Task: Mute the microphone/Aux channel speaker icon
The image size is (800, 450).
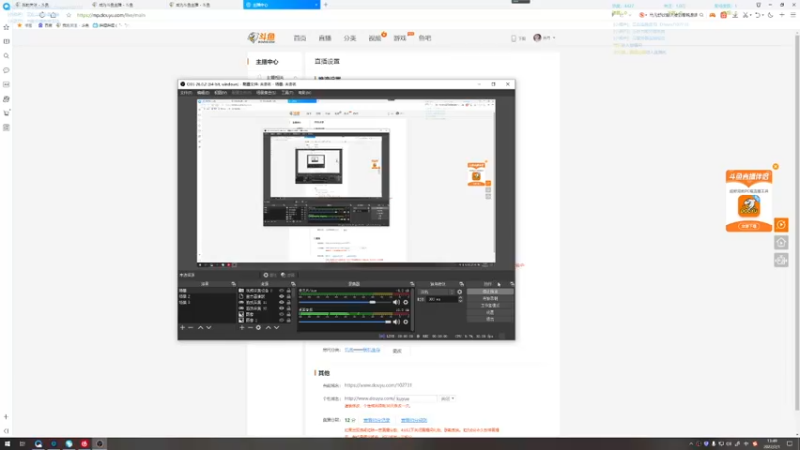Action: tap(396, 302)
